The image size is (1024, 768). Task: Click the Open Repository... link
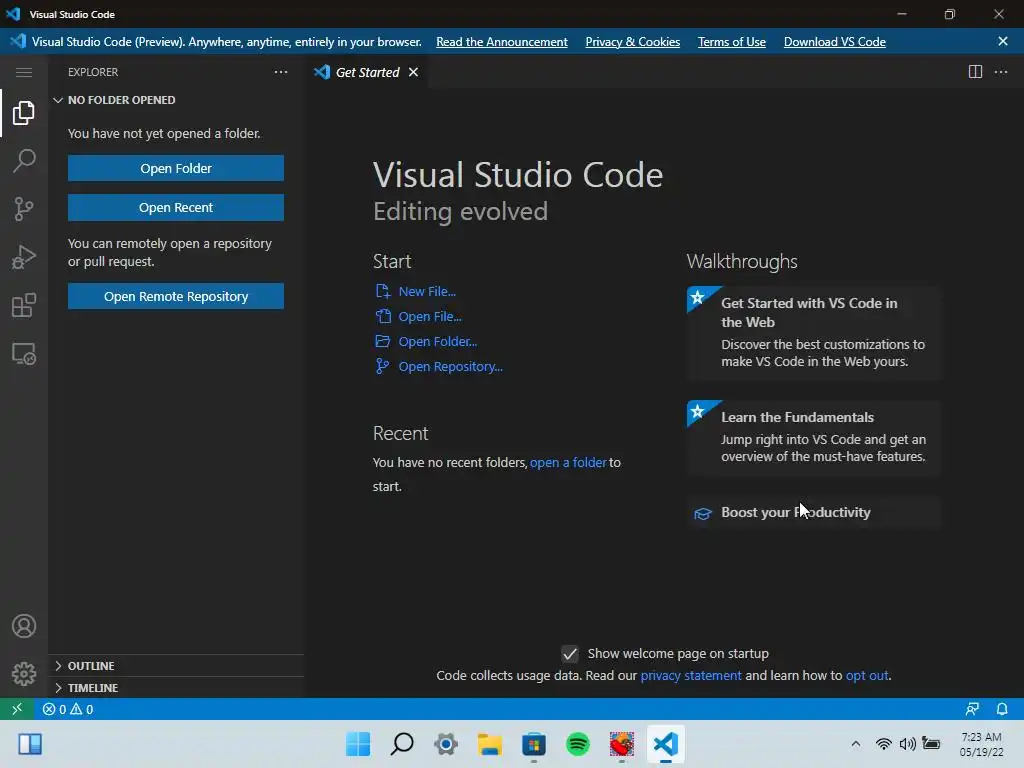coord(451,366)
